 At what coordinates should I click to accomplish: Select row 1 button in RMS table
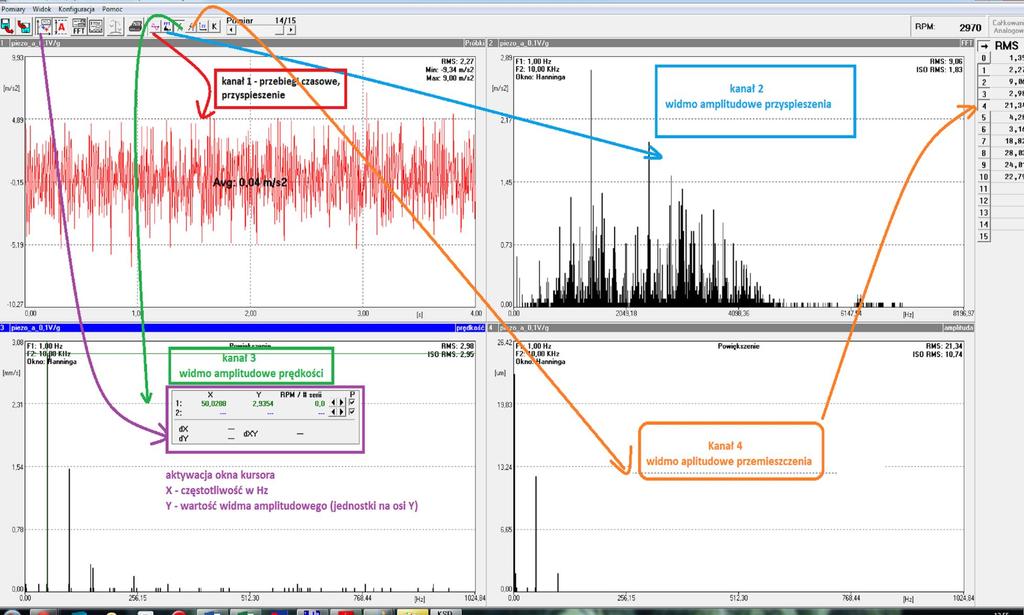pos(984,70)
